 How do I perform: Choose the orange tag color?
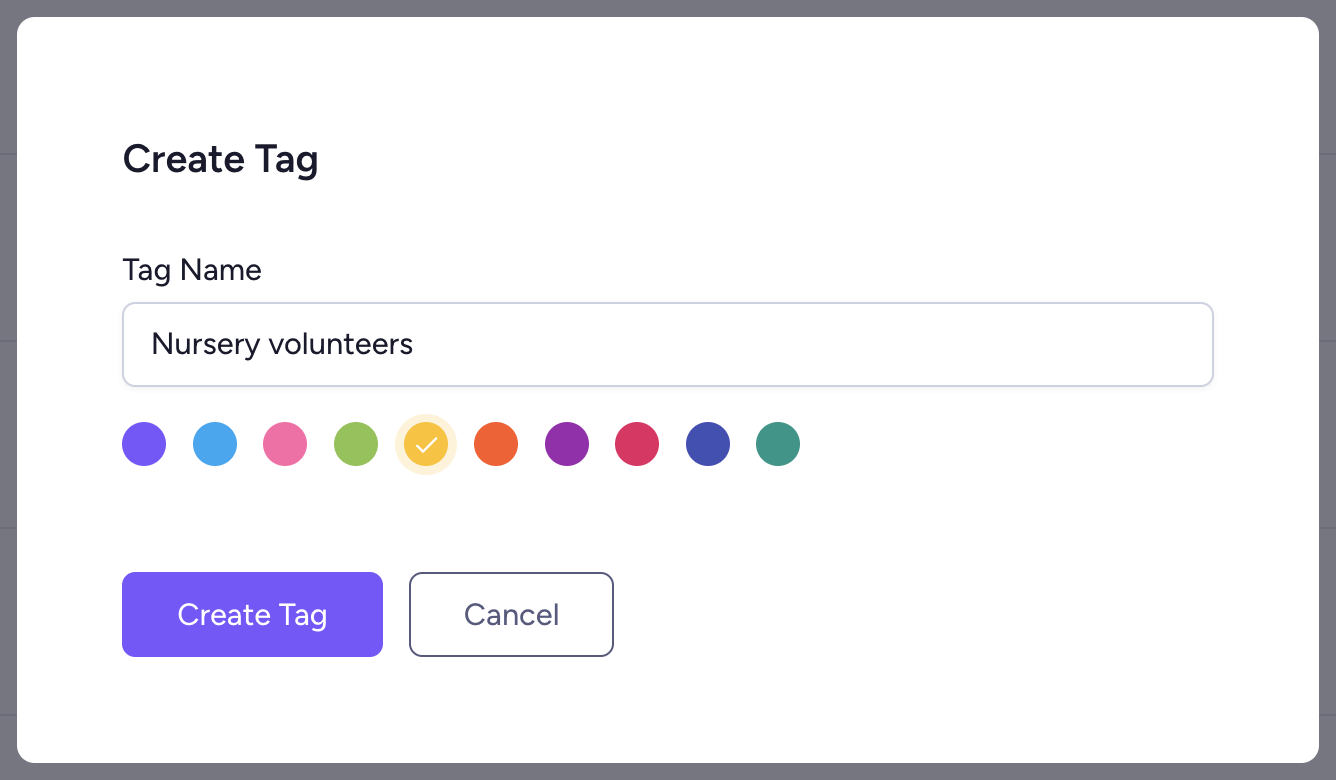coord(496,444)
